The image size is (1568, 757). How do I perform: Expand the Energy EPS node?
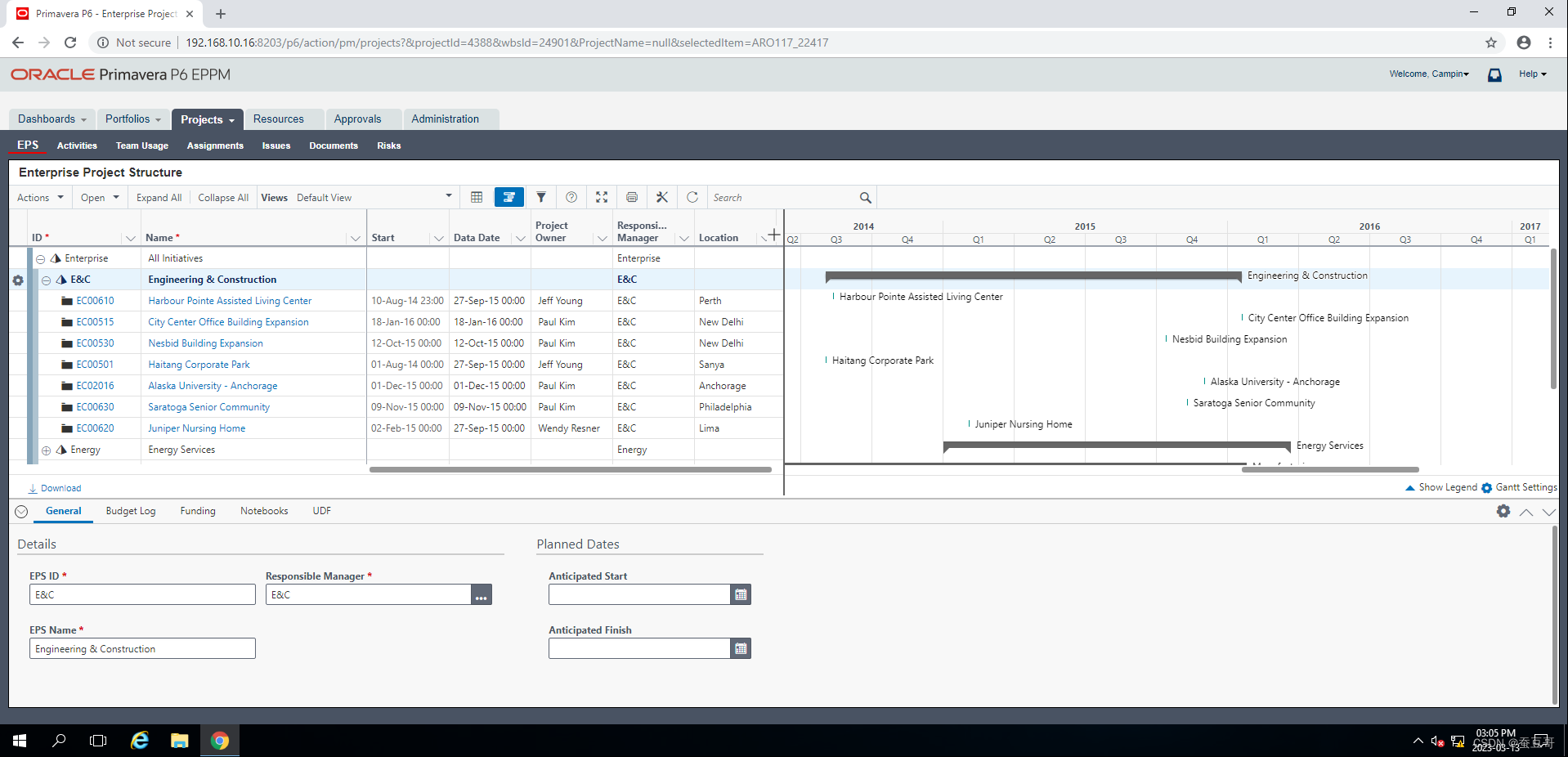point(47,450)
